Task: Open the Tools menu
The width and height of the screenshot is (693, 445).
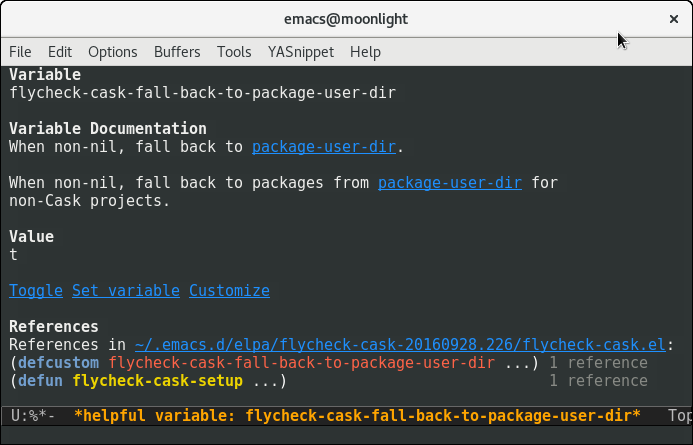Action: 234,52
